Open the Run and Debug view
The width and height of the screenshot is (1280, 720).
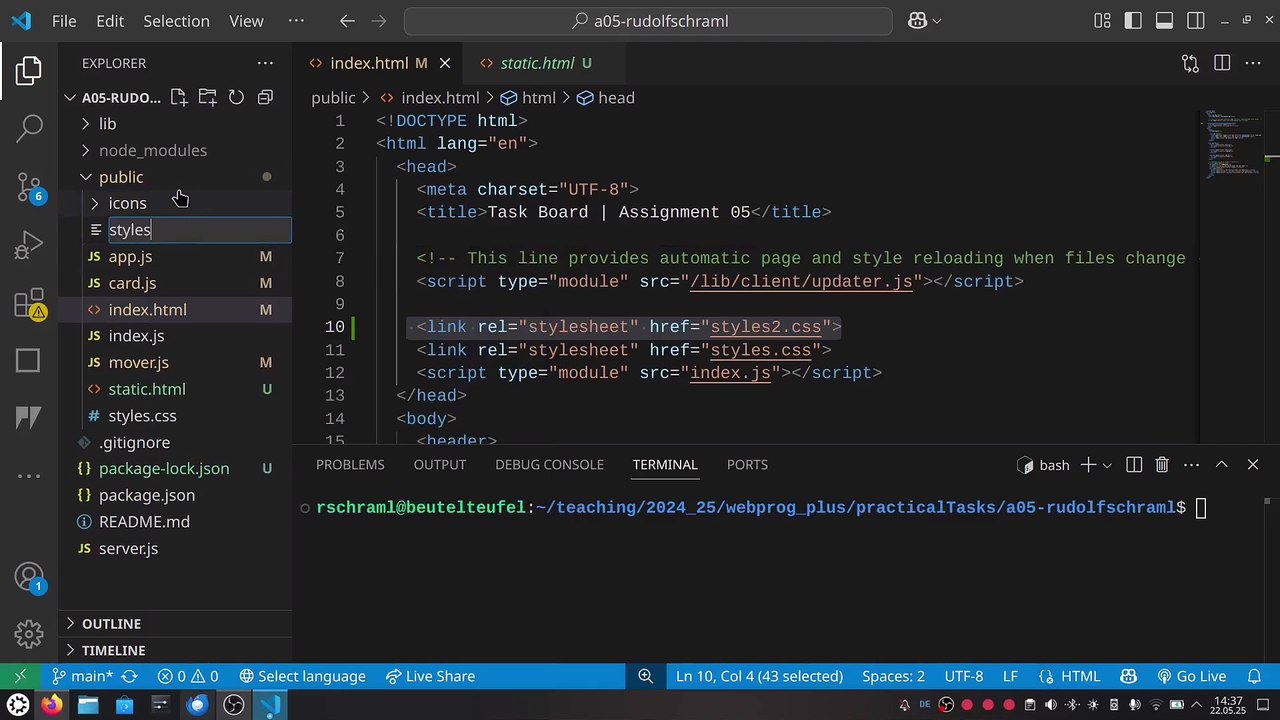coord(29,244)
